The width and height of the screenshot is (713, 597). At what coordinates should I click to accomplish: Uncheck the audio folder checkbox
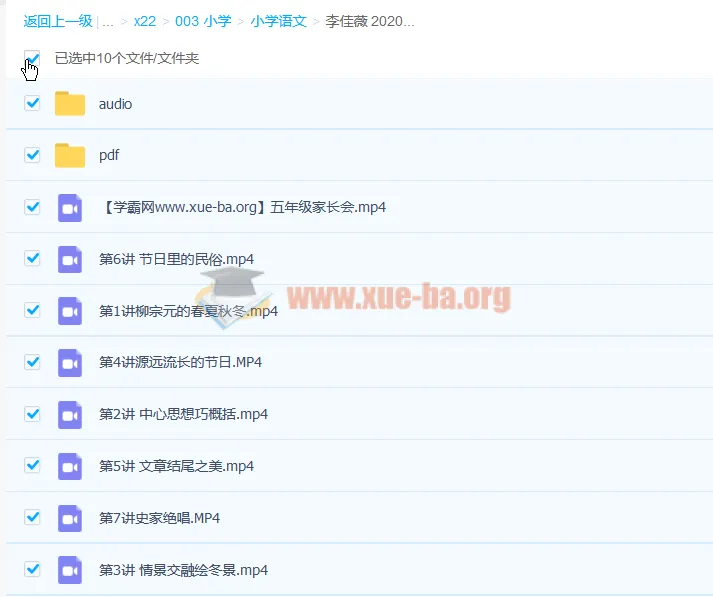[x=32, y=103]
